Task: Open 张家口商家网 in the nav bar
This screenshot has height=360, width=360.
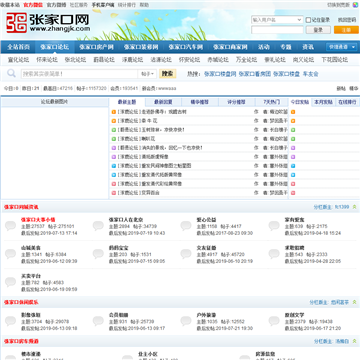Action: (x=230, y=47)
